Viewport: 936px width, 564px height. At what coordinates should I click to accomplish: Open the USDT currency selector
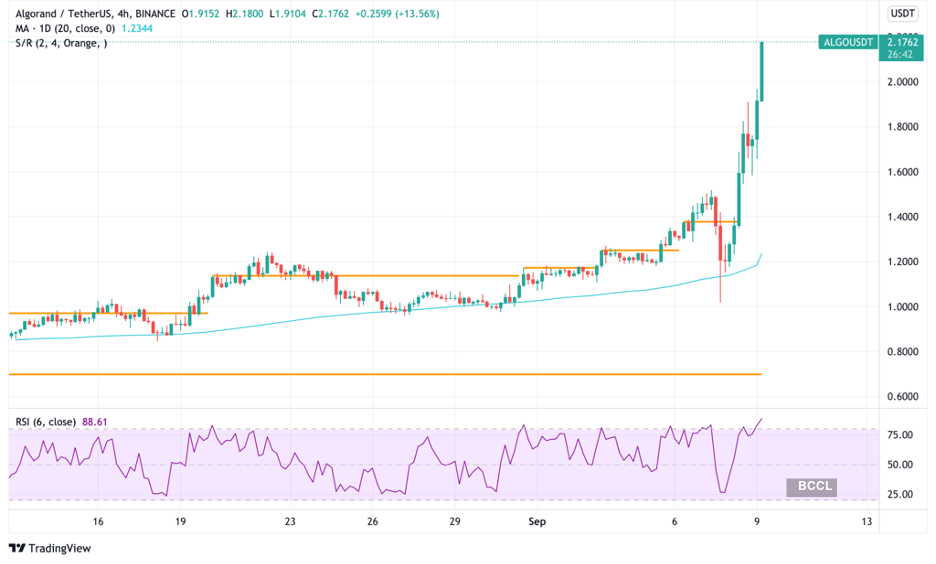tap(902, 13)
